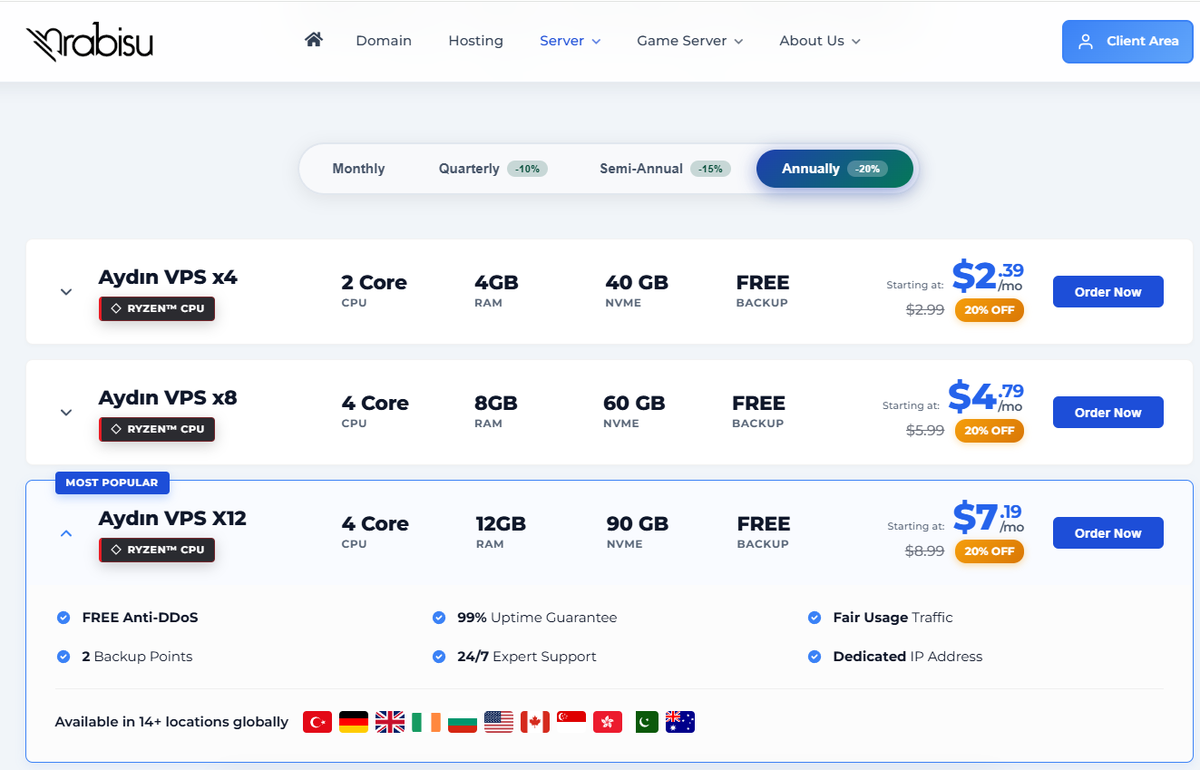Select the Semi-Annual -15% billing period
The width and height of the screenshot is (1200, 770).
tap(665, 169)
